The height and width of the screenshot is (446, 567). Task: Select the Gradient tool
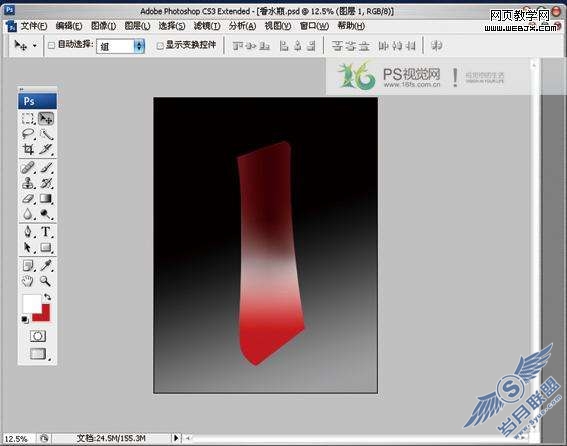point(46,198)
